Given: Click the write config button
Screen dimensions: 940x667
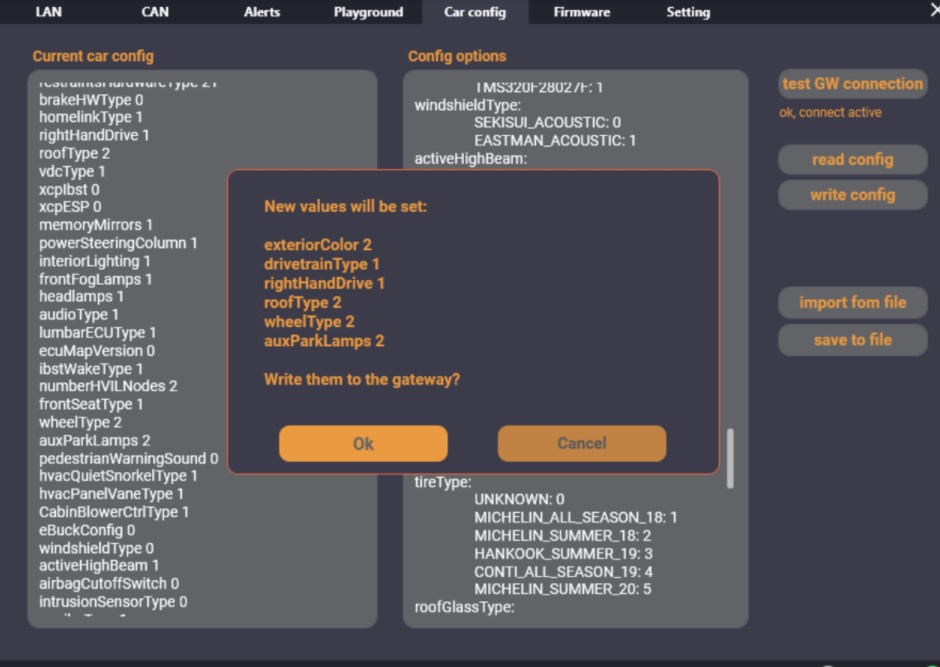Looking at the screenshot, I should (852, 195).
